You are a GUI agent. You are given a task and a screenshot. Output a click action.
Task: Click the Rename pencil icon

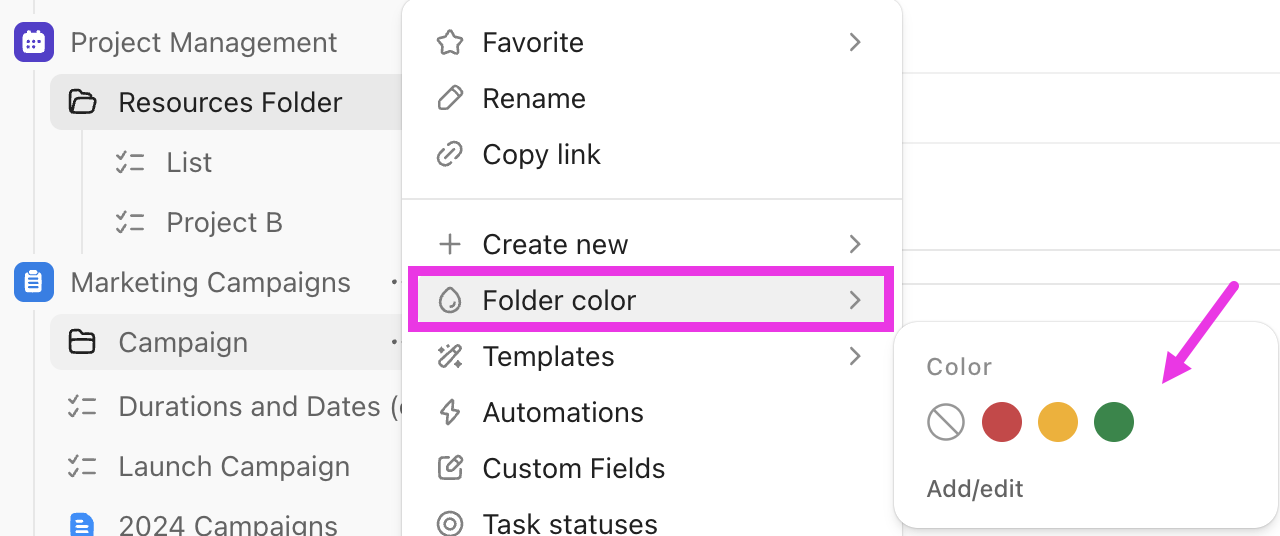(450, 98)
